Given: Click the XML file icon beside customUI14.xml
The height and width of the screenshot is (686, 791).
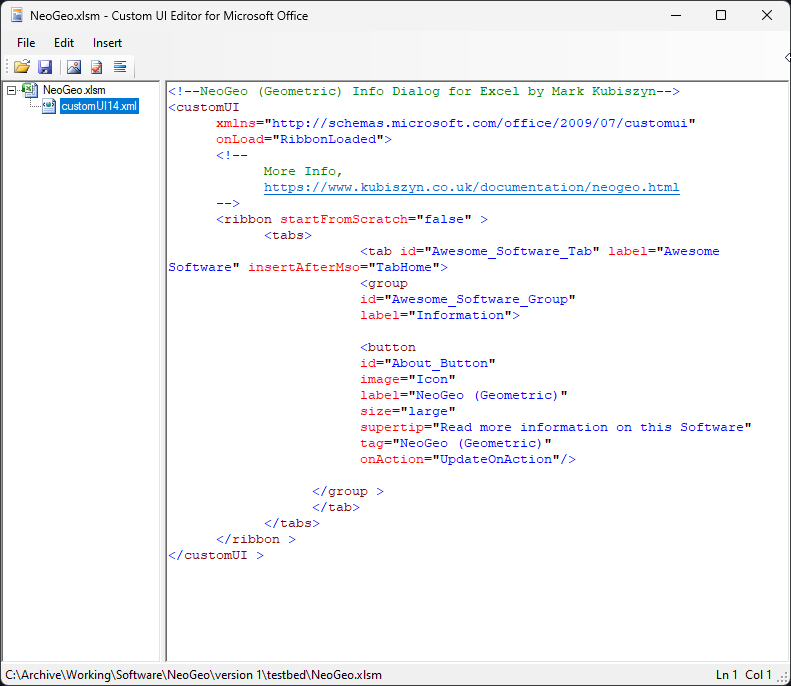Looking at the screenshot, I should [x=49, y=106].
